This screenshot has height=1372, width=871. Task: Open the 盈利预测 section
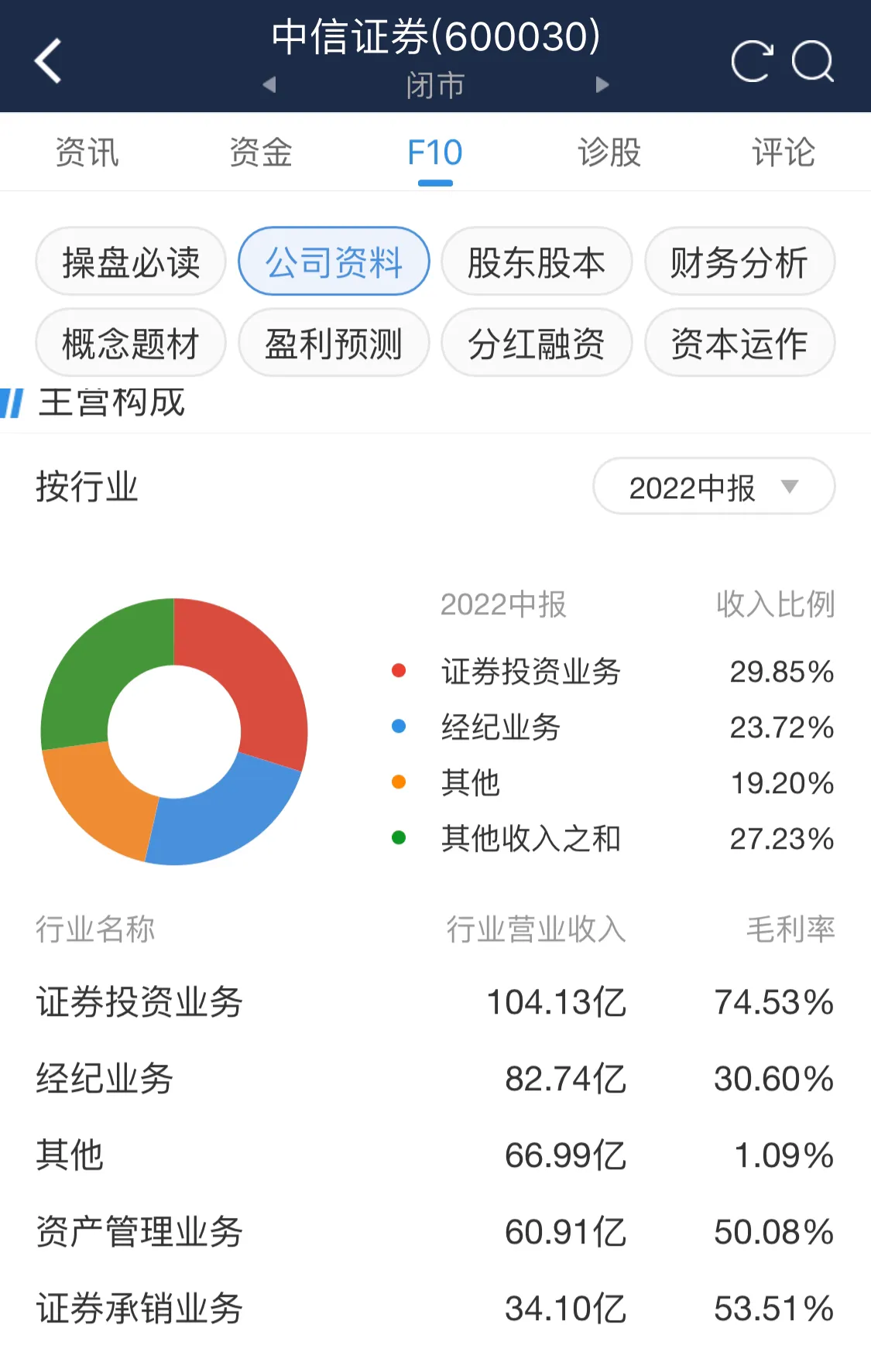pyautogui.click(x=334, y=343)
